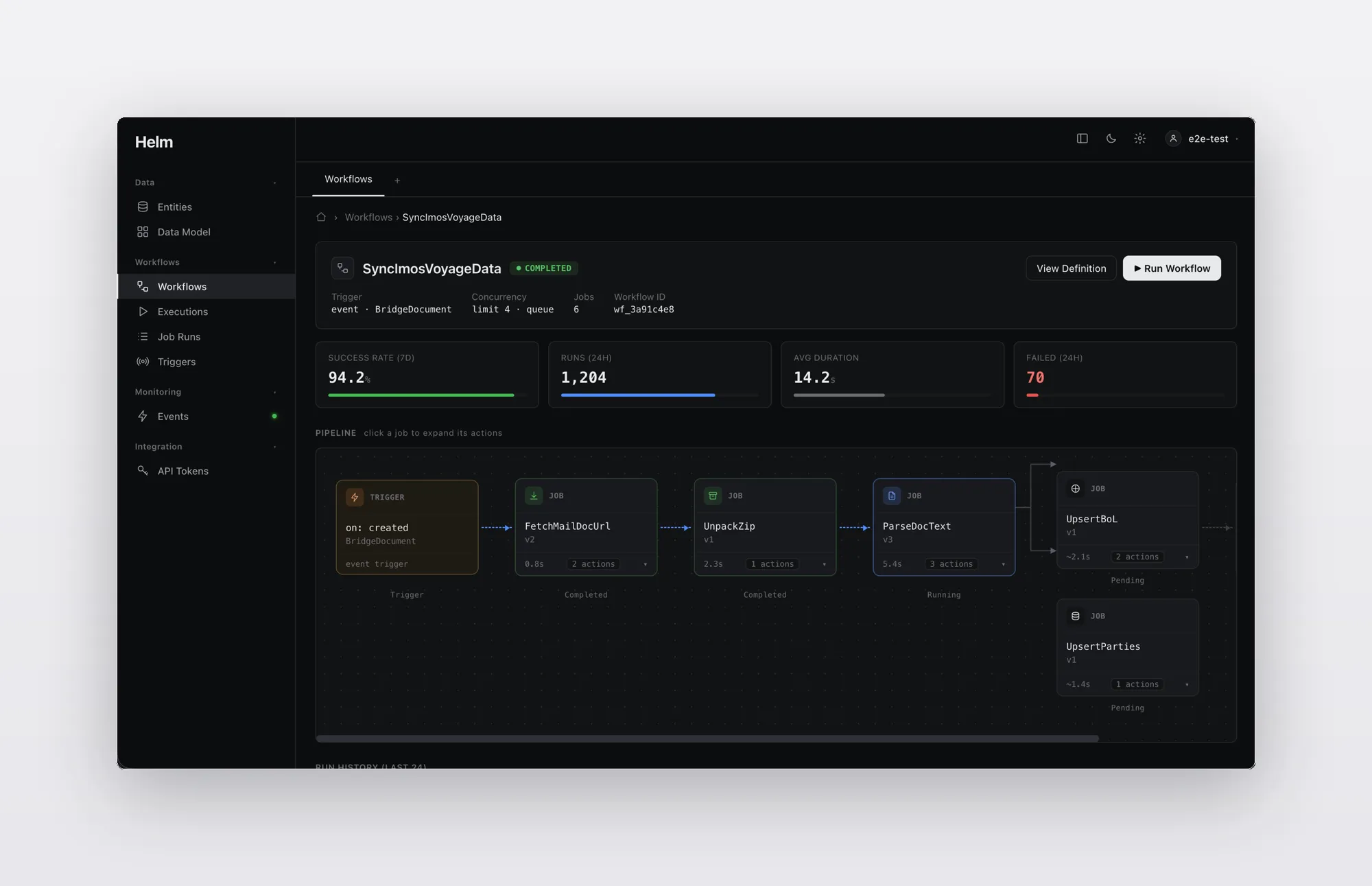Viewport: 1372px width, 886px height.
Task: Select the Workflows tab
Action: click(348, 179)
